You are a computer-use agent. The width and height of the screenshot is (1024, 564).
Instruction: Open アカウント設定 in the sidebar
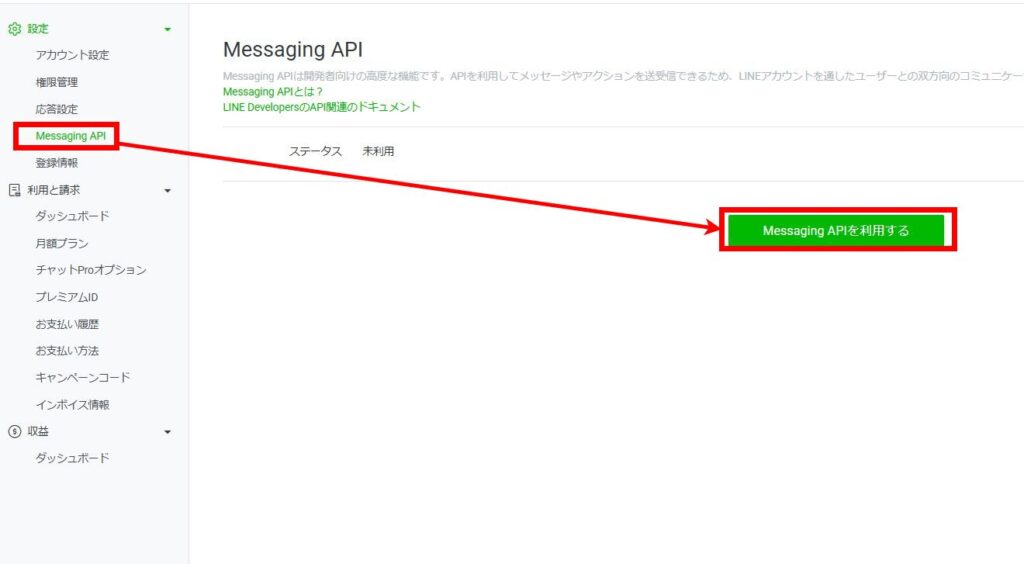(72, 55)
